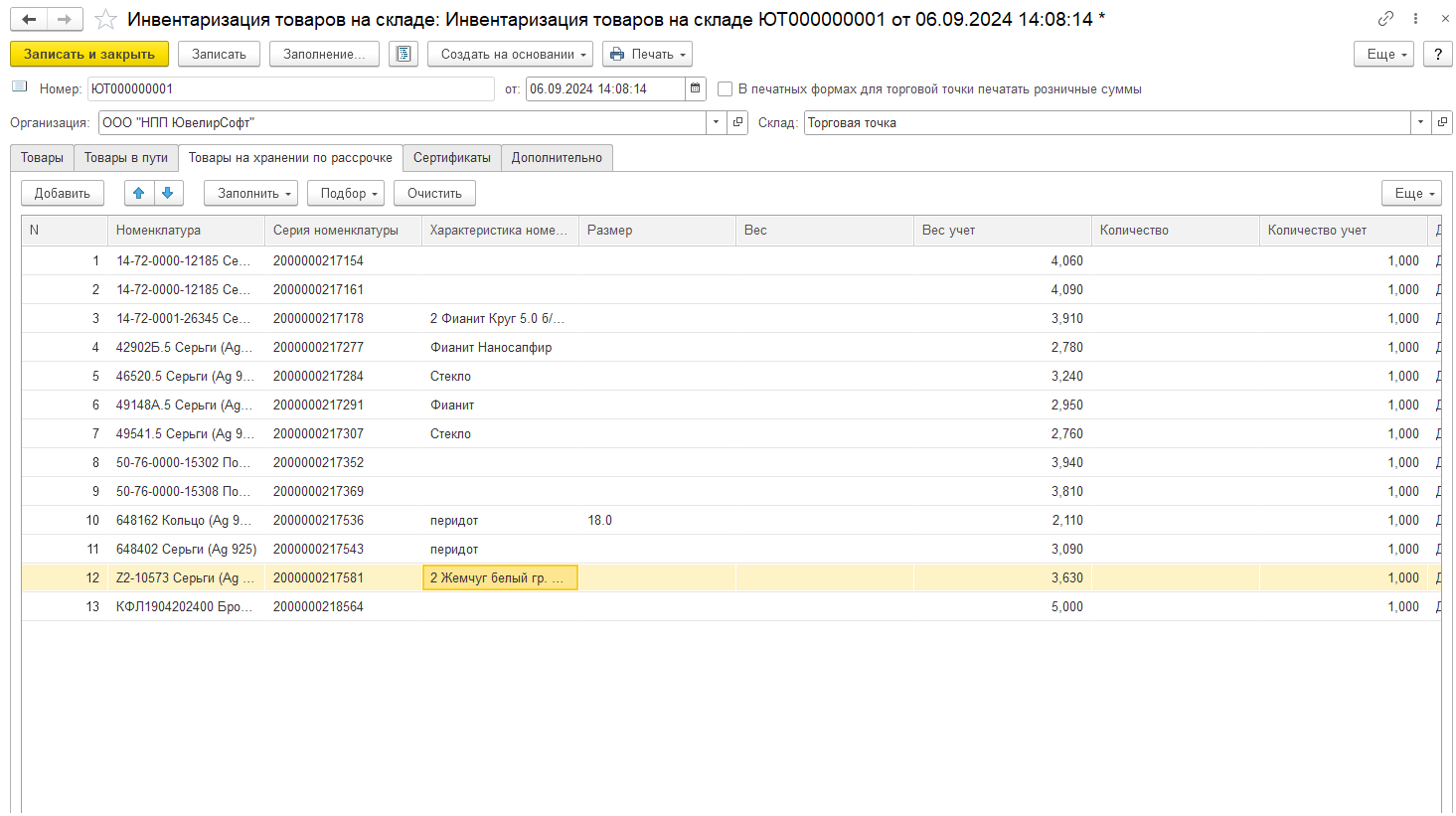1456x816 pixels.
Task: Select row 'КФЛ1904202400 Бро...'
Action: pos(730,606)
